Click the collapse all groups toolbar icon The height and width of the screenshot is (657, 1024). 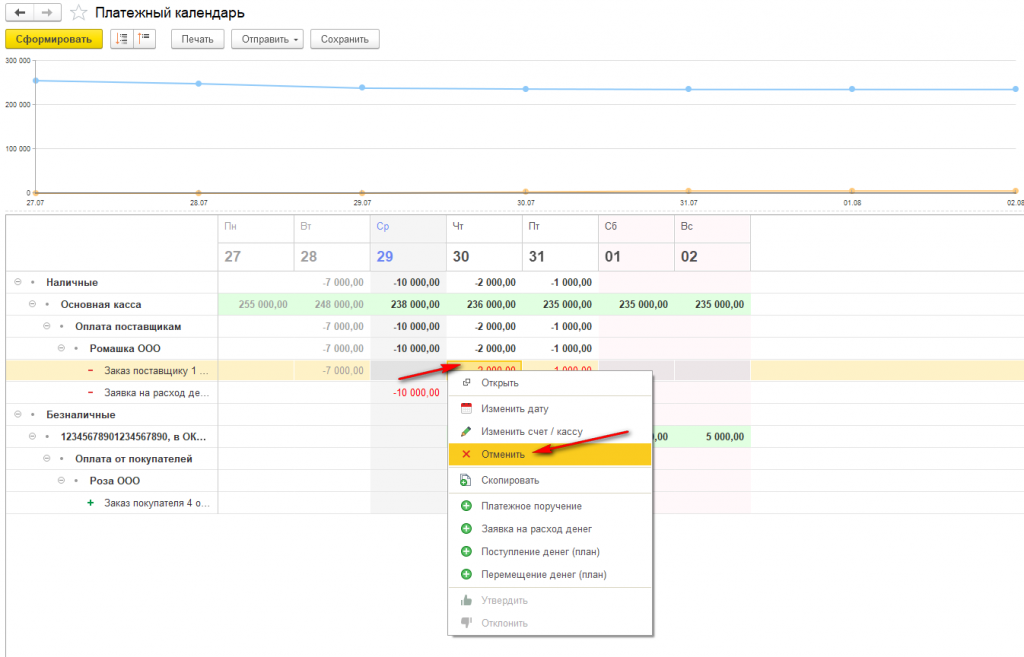(144, 39)
